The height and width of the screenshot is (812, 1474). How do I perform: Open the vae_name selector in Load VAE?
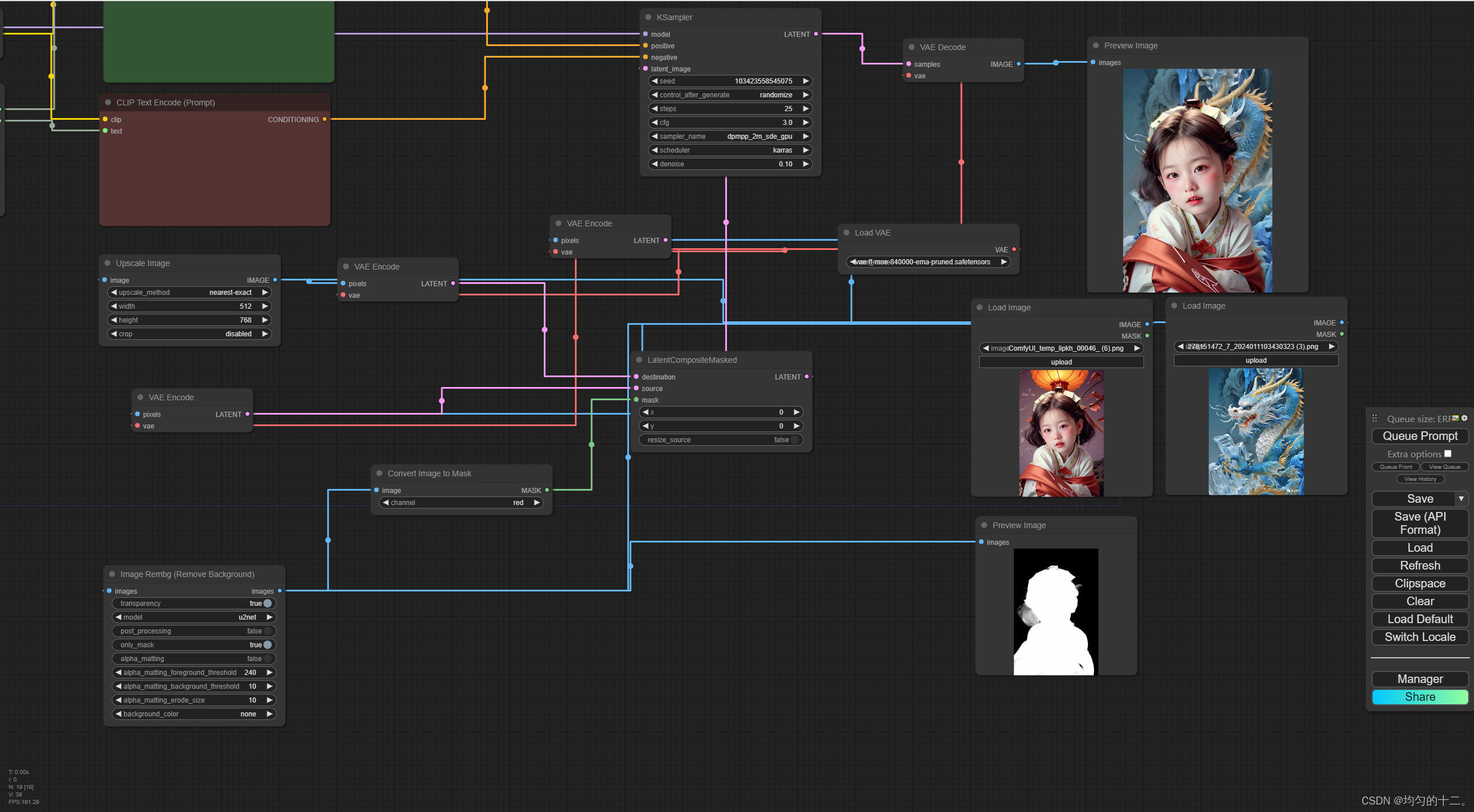[928, 262]
